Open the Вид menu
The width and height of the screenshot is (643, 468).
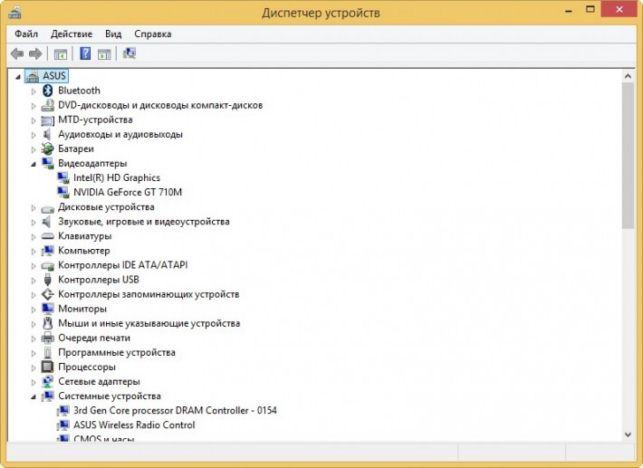pyautogui.click(x=113, y=34)
